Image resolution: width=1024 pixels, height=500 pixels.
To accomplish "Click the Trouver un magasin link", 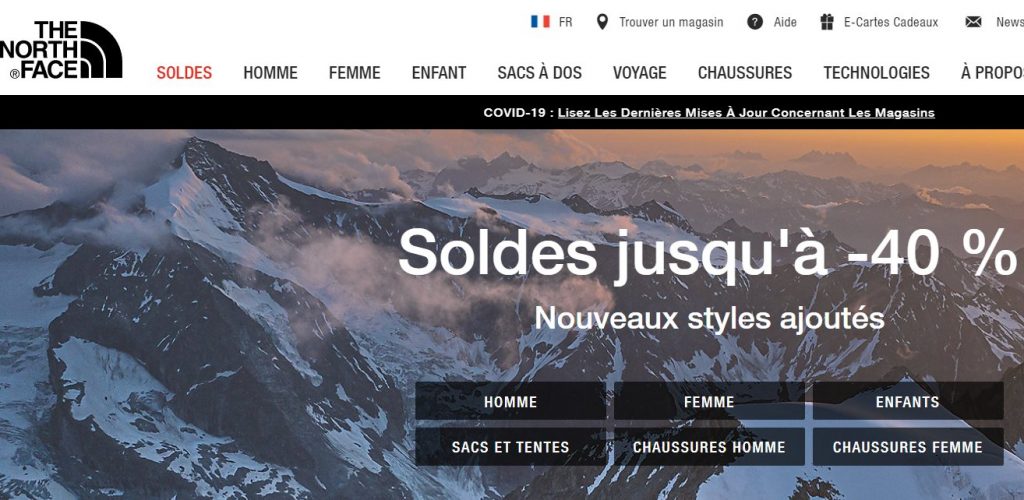I will (x=671, y=22).
